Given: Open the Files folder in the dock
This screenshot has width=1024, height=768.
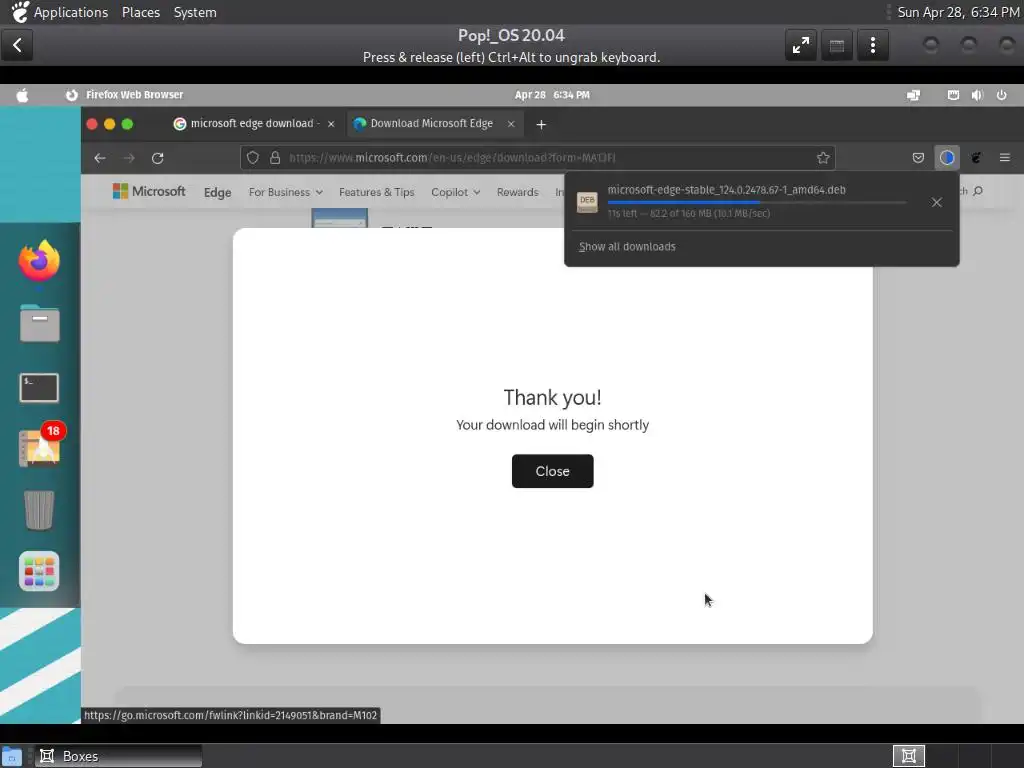Looking at the screenshot, I should pyautogui.click(x=39, y=323).
